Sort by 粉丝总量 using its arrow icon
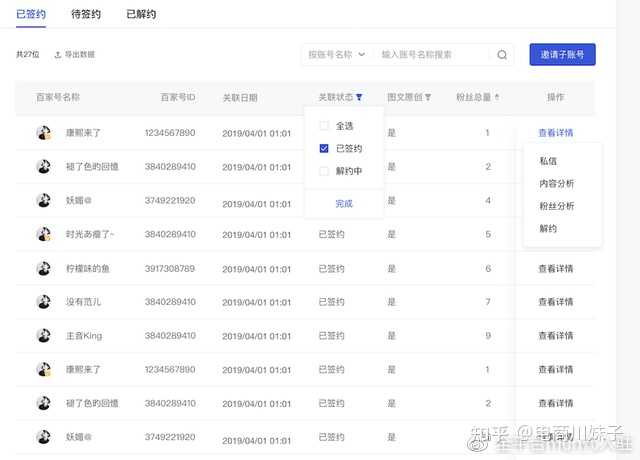 [x=497, y=97]
